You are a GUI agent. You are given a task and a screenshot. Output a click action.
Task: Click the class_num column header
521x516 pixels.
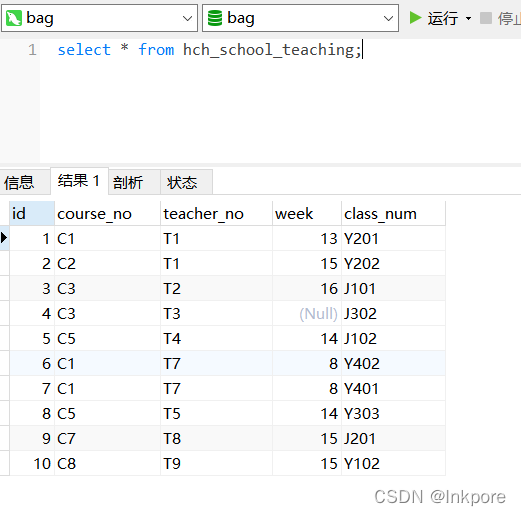[x=393, y=213]
